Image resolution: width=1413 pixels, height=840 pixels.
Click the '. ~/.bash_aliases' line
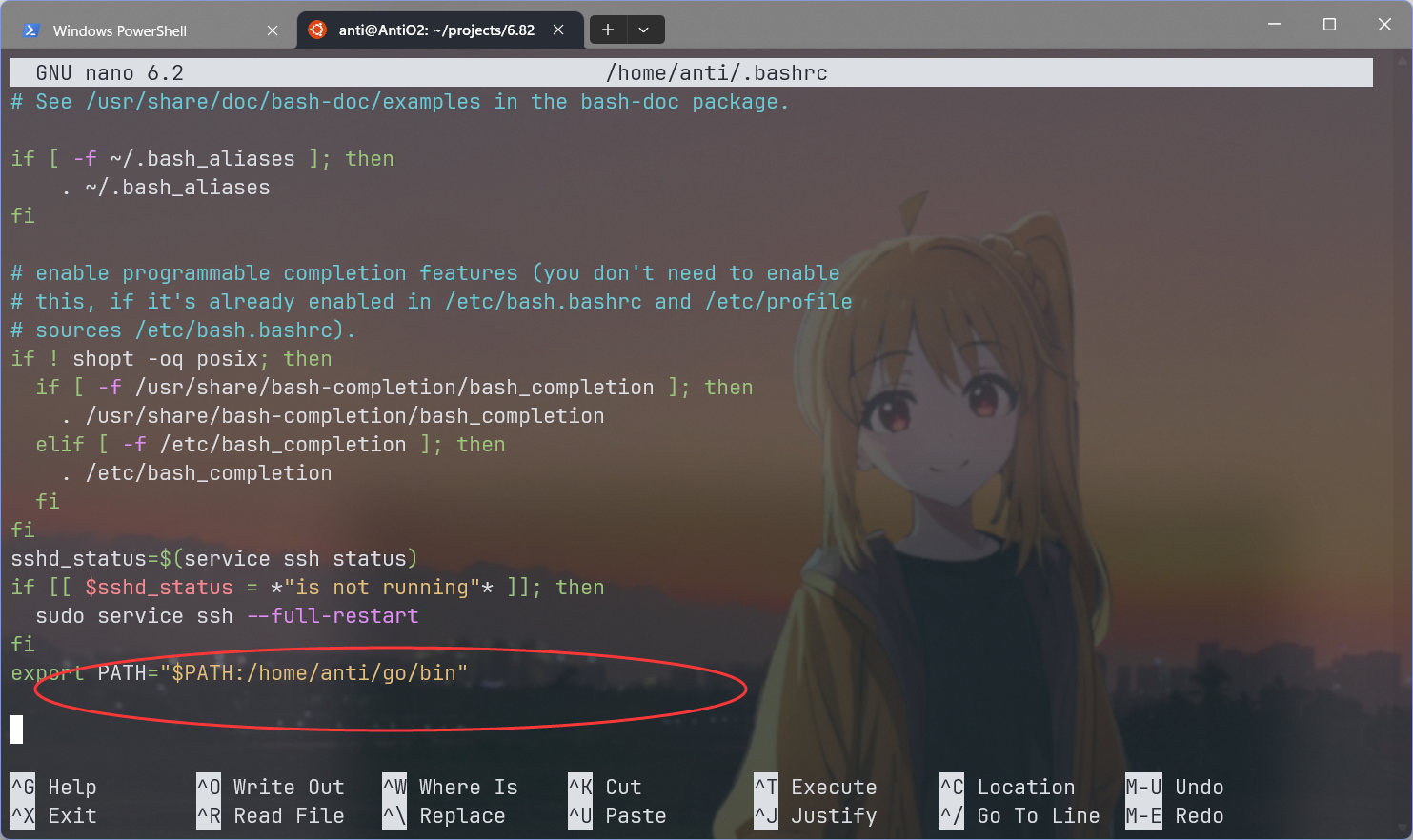click(x=165, y=188)
